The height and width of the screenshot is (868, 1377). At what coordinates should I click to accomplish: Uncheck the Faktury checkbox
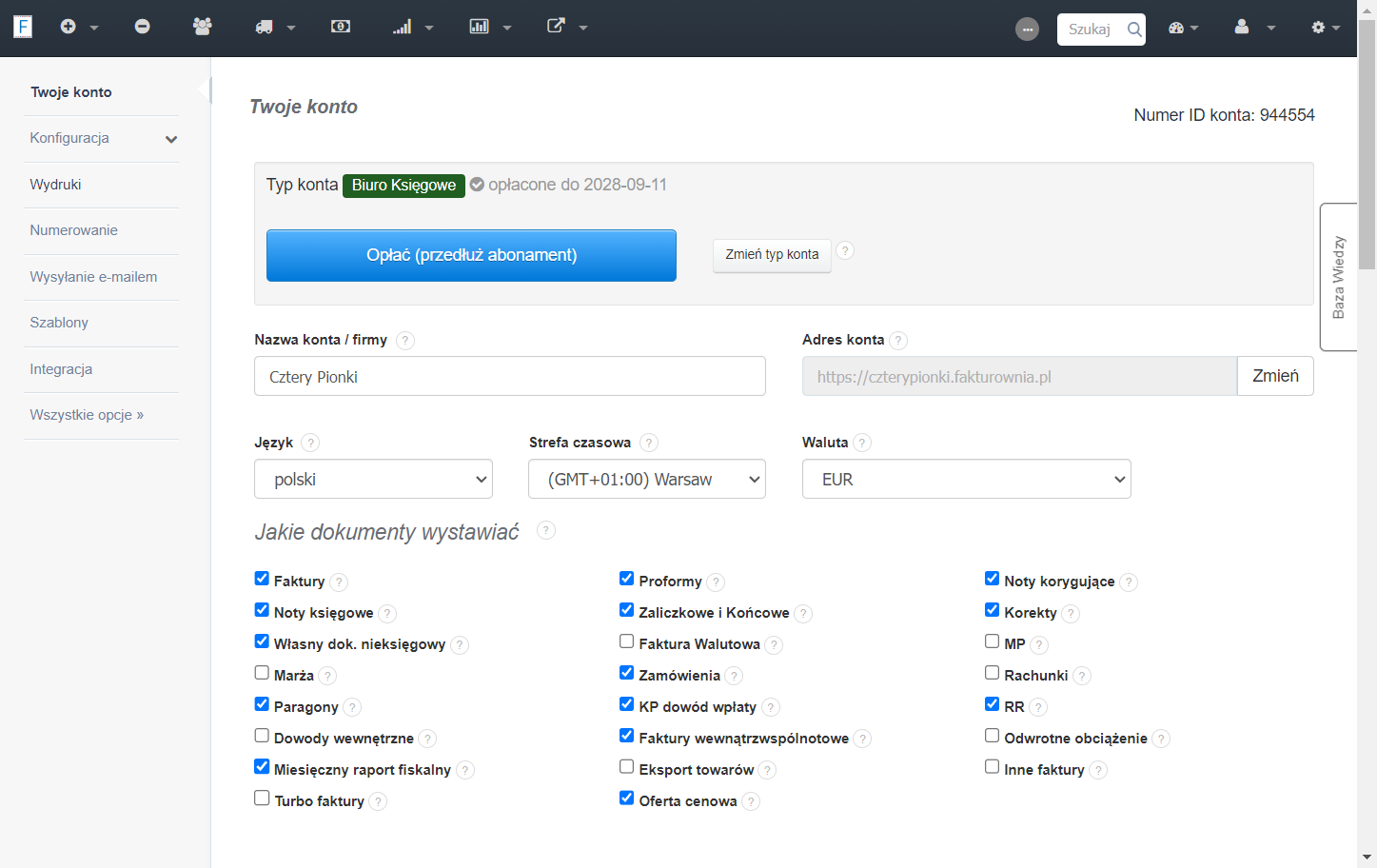262,579
